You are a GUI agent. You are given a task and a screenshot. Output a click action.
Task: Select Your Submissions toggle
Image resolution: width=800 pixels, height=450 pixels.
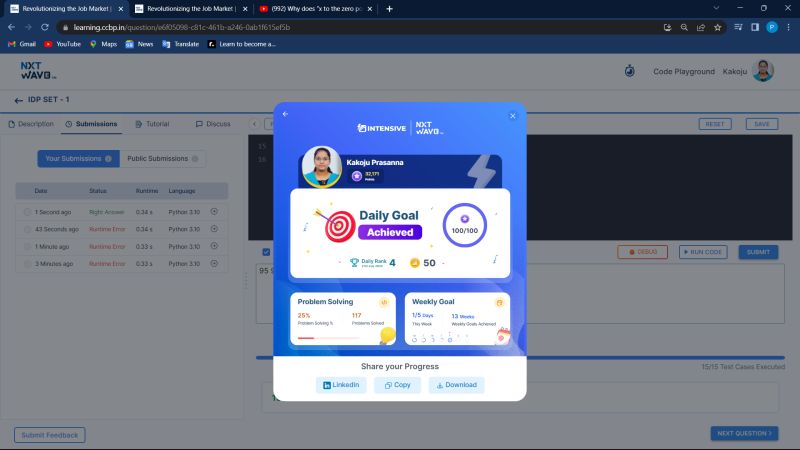[79, 159]
